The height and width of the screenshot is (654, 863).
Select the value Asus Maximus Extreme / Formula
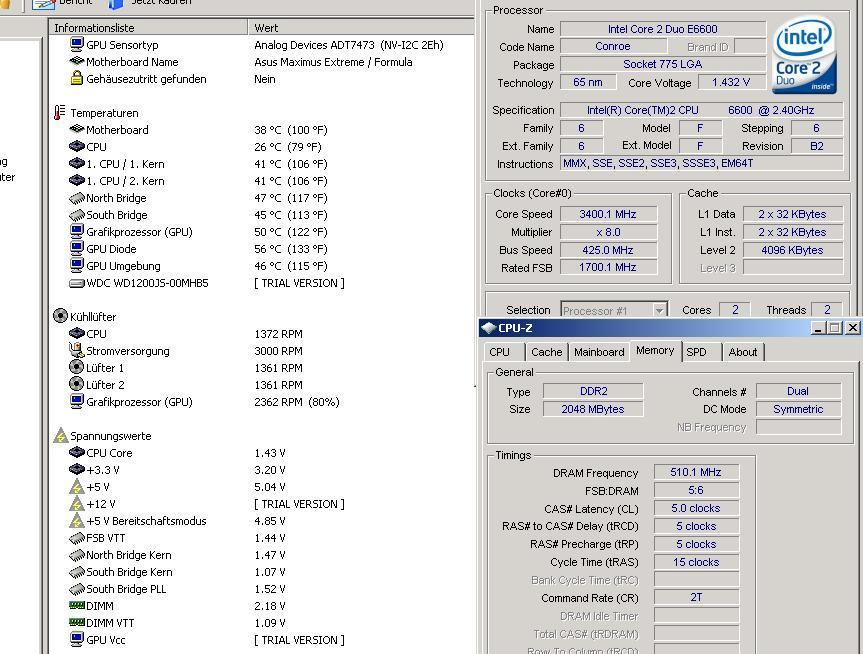(x=333, y=62)
